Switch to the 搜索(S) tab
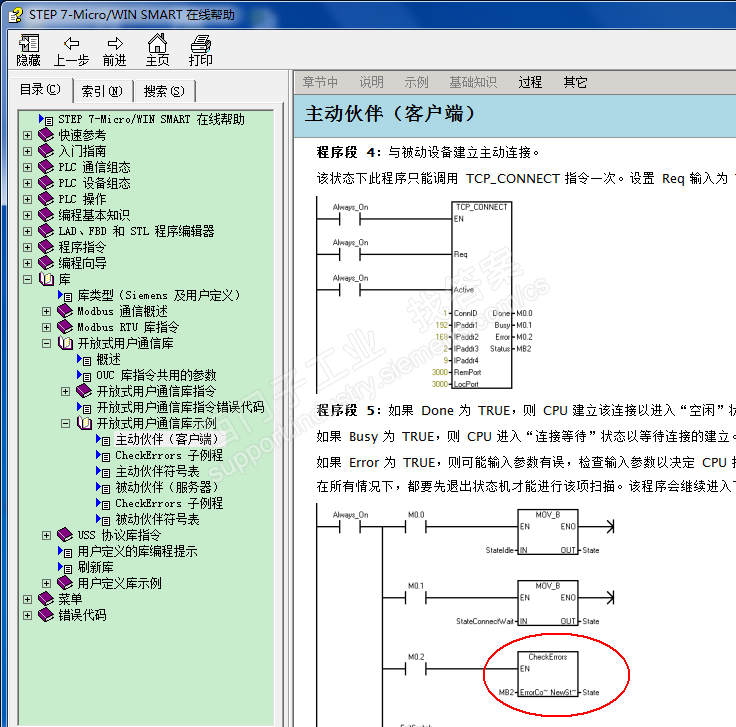Image resolution: width=736 pixels, height=727 pixels. tap(164, 91)
